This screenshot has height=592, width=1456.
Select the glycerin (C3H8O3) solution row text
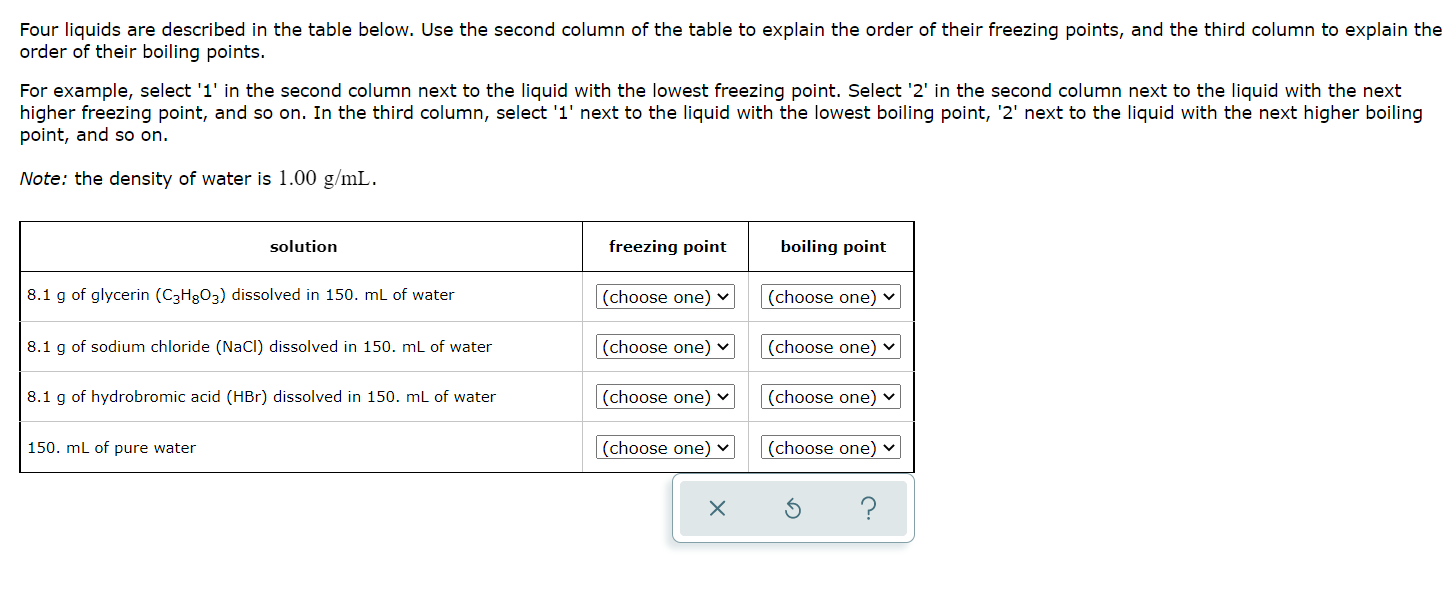pos(241,295)
